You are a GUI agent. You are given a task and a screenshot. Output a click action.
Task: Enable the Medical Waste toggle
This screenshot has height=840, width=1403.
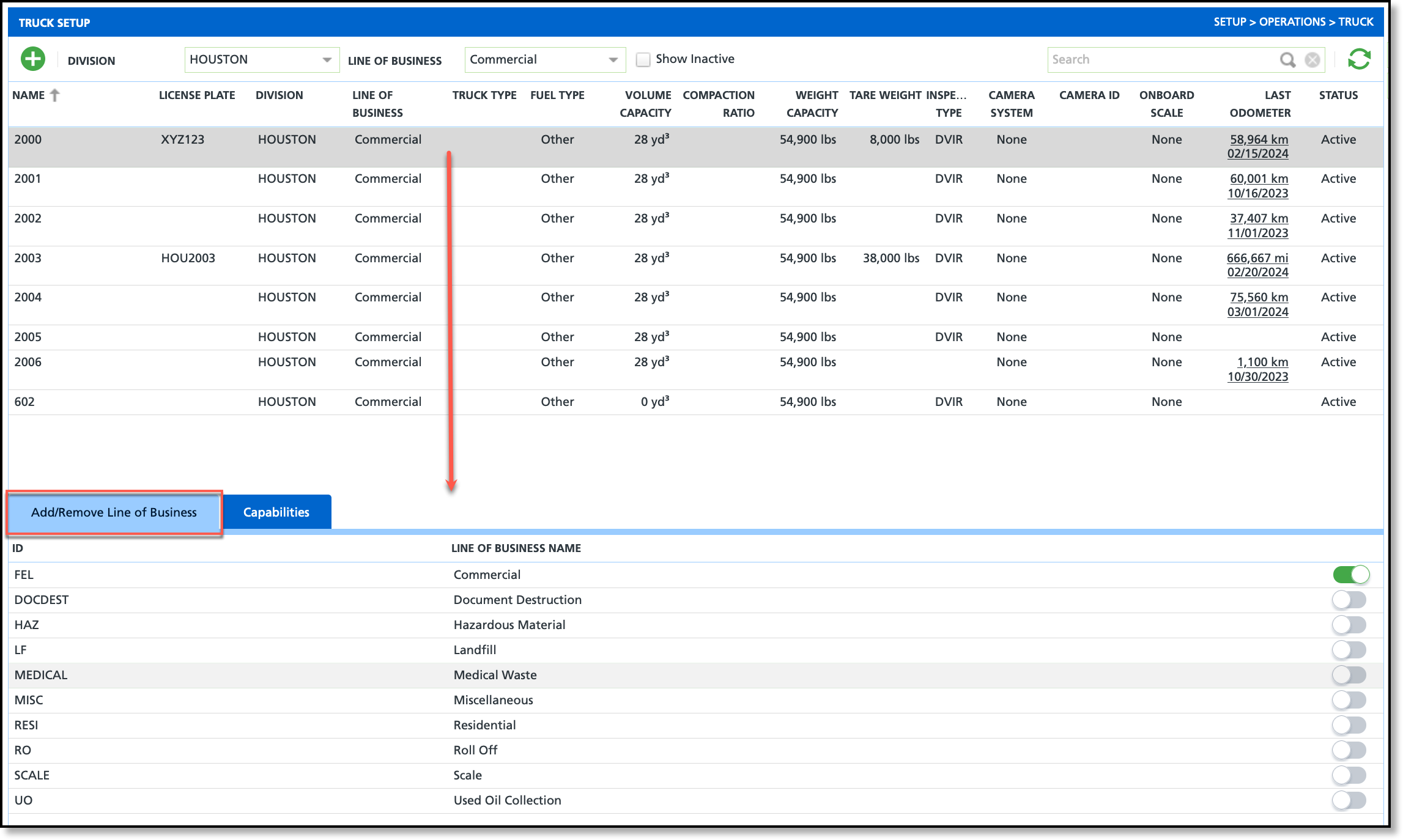point(1349,675)
